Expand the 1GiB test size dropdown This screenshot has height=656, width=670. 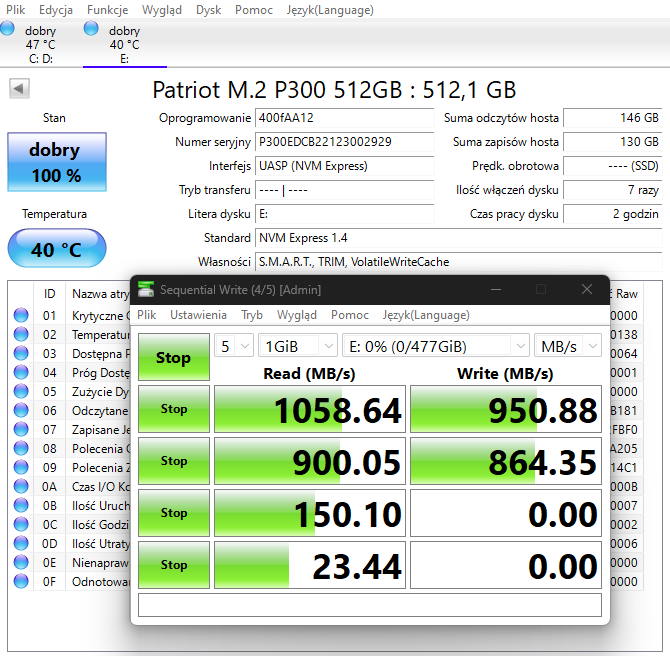tap(298, 346)
